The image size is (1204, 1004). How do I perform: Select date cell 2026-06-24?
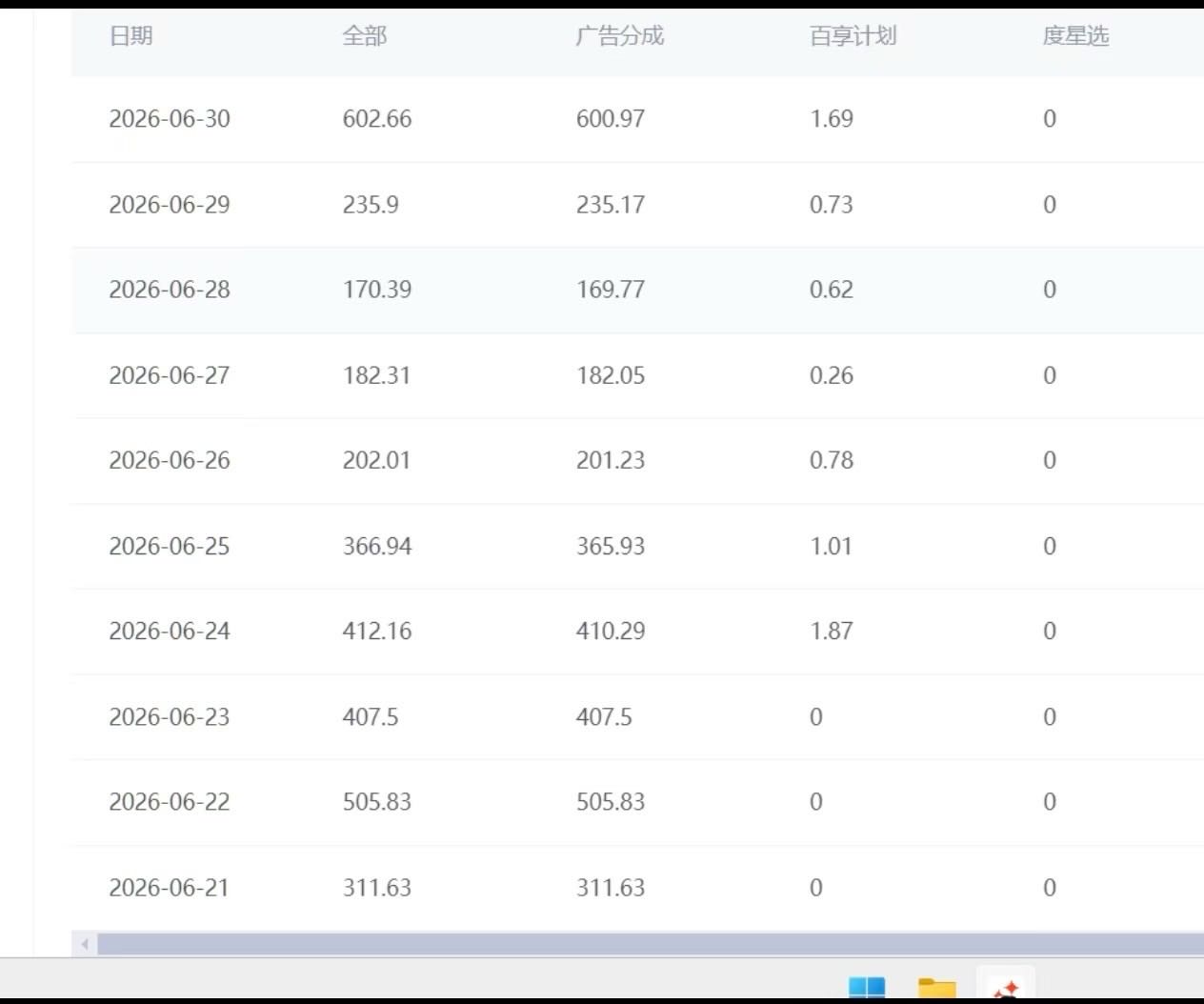(170, 631)
